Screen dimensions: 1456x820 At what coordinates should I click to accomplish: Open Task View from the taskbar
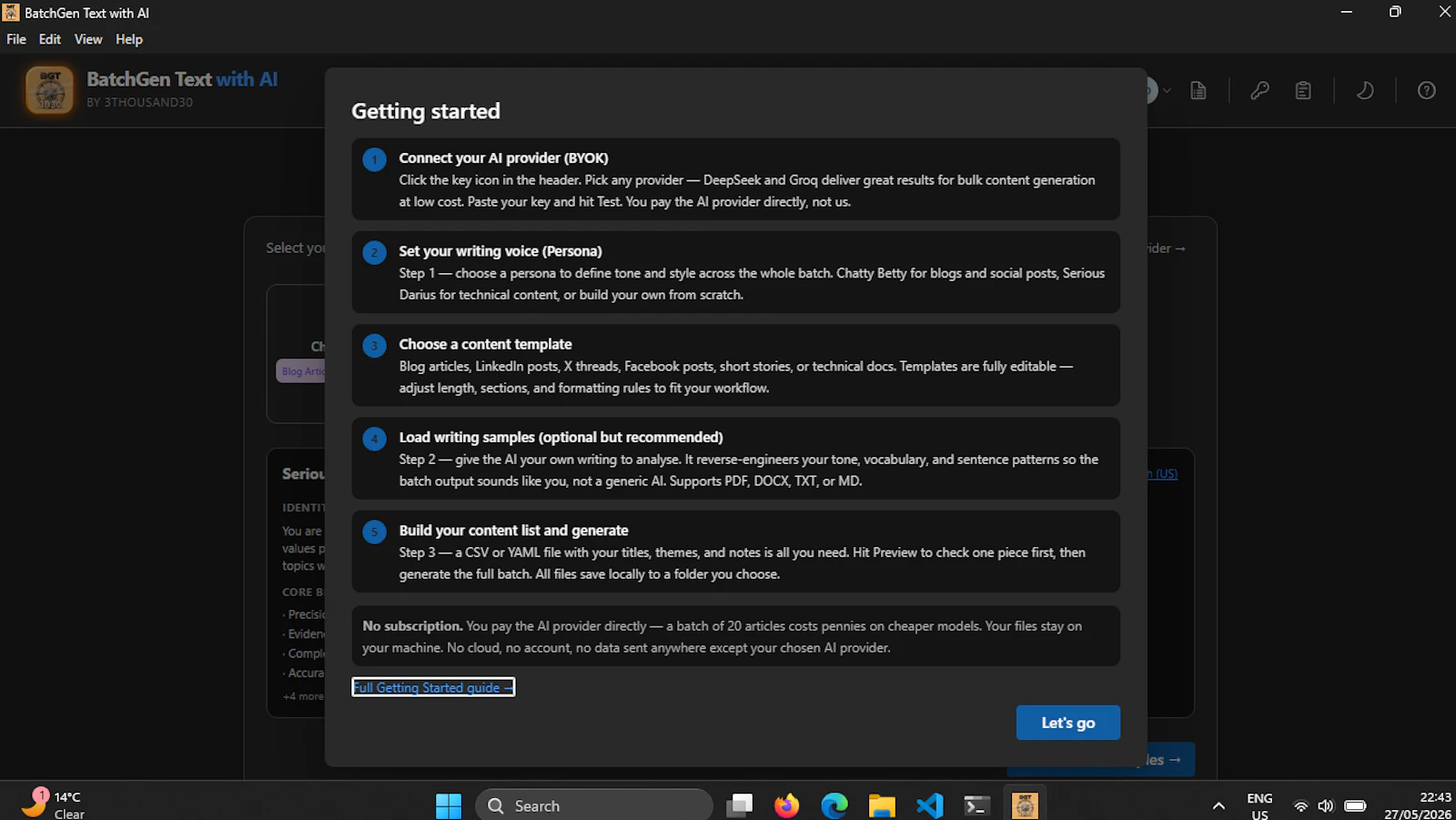pos(740,805)
